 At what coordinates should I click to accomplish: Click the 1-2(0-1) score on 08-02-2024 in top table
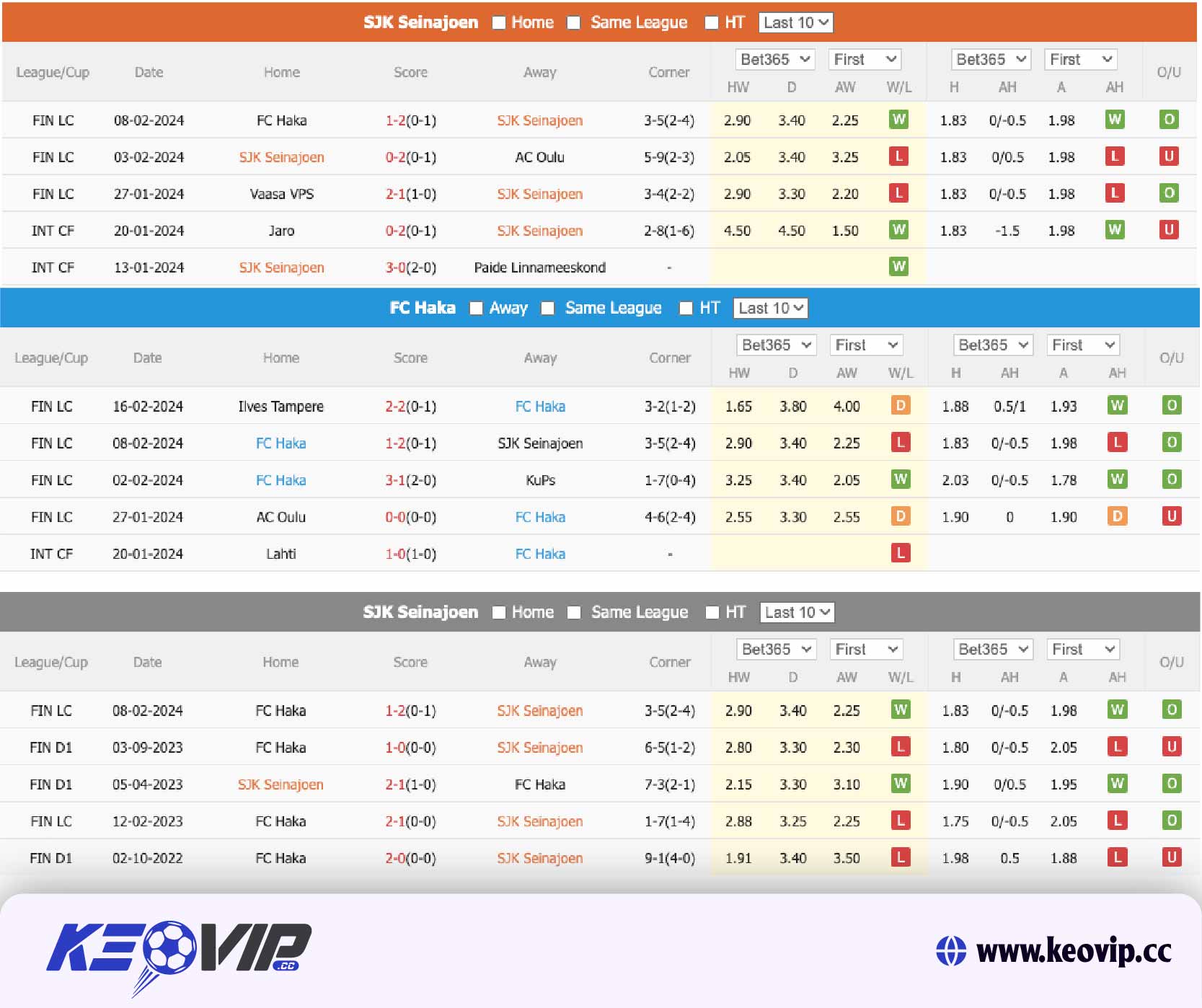[x=410, y=120]
